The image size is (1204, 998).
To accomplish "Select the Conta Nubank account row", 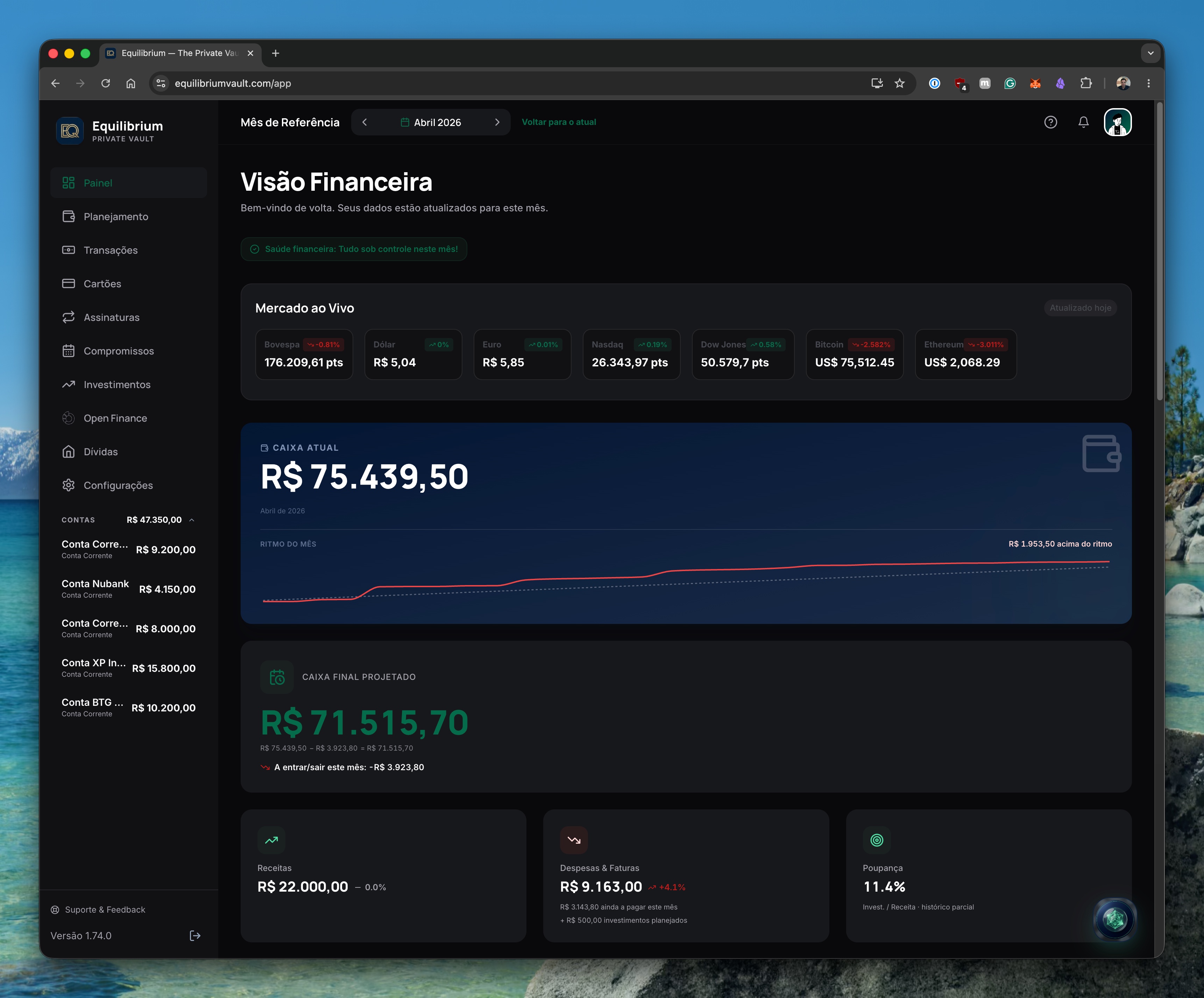I will [x=128, y=589].
